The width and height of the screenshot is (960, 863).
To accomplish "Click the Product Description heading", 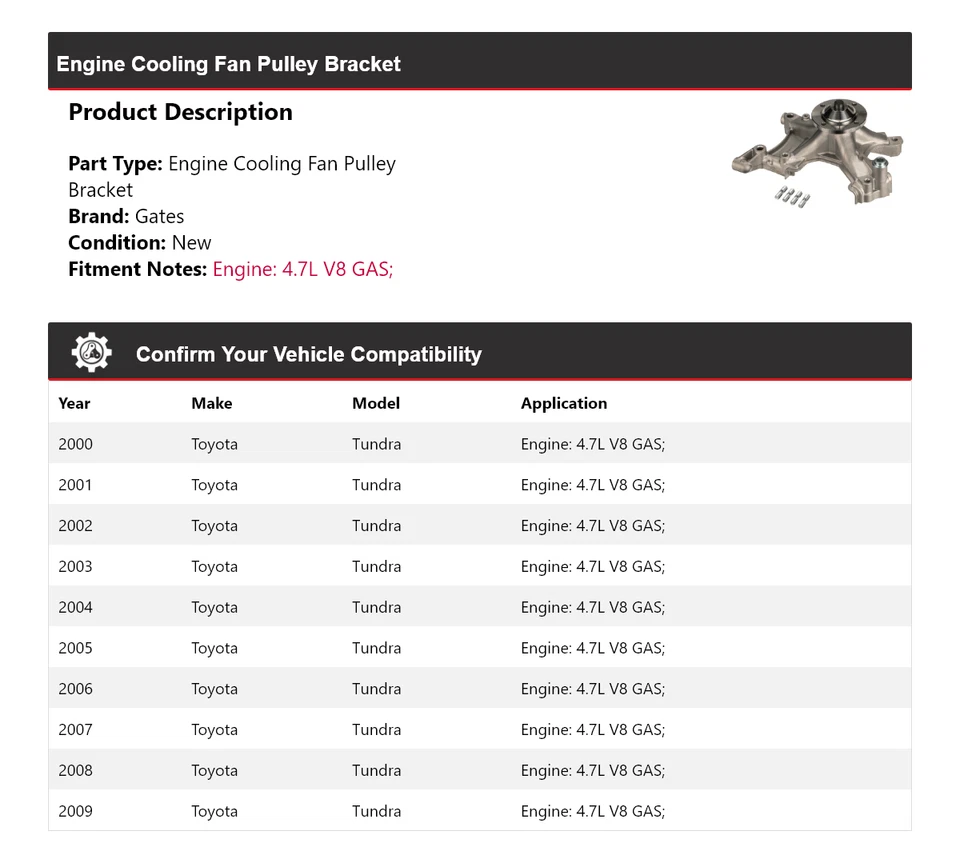I will tap(180, 112).
